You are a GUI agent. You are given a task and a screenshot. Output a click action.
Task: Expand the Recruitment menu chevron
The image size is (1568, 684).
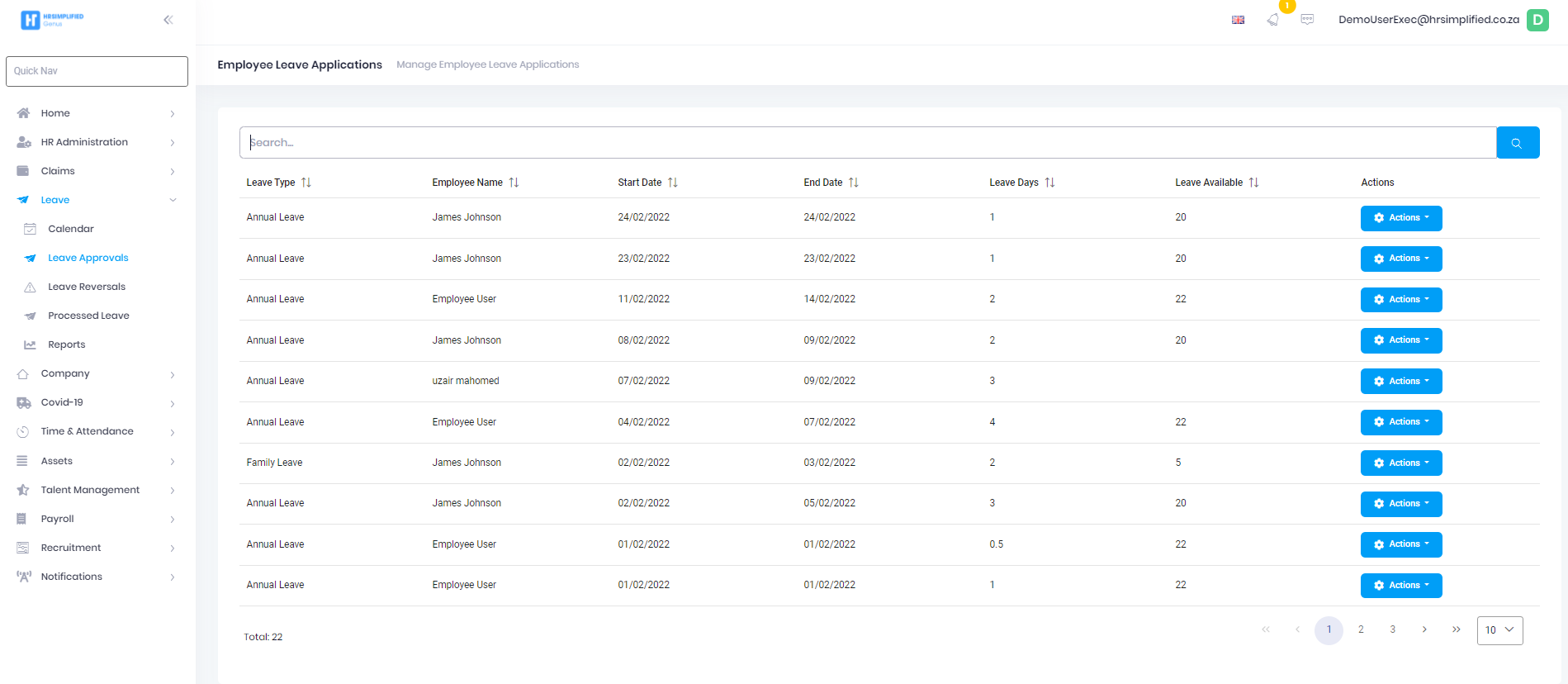point(173,549)
